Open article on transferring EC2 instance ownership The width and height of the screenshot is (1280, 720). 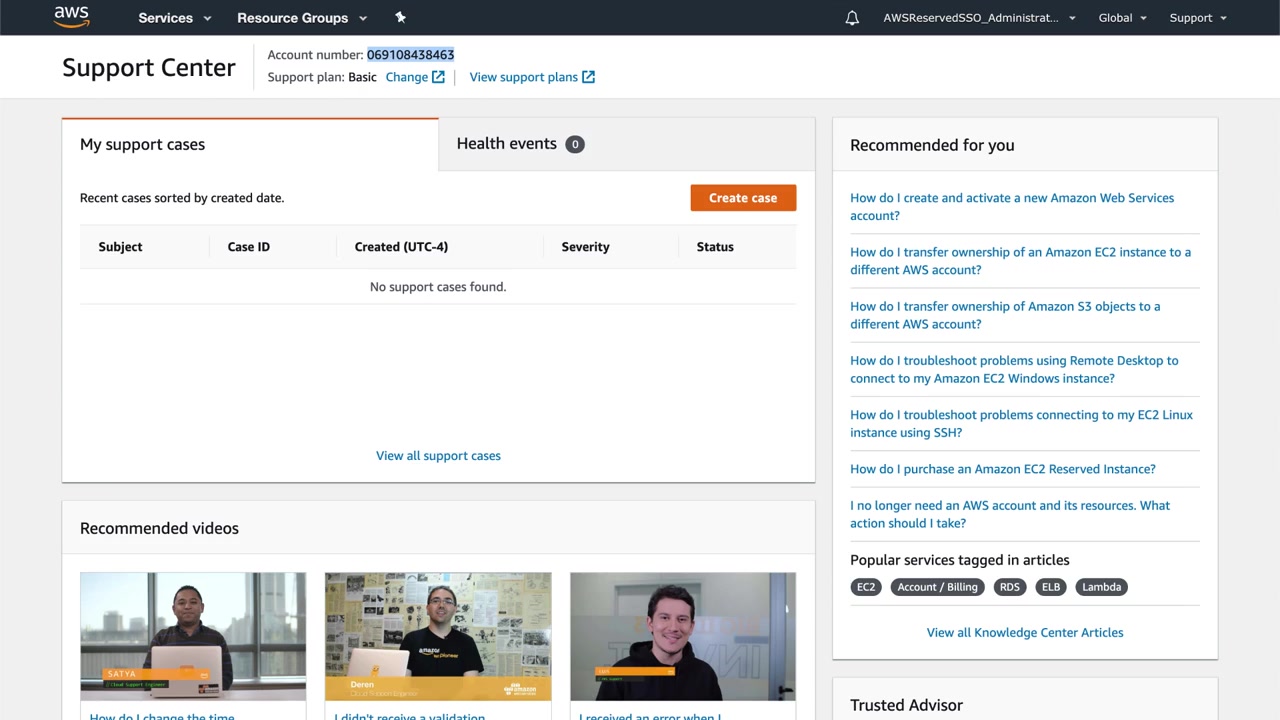click(x=1020, y=261)
